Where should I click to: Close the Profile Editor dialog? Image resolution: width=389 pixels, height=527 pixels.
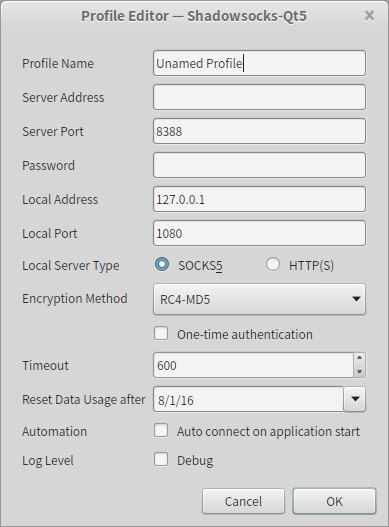(x=369, y=15)
